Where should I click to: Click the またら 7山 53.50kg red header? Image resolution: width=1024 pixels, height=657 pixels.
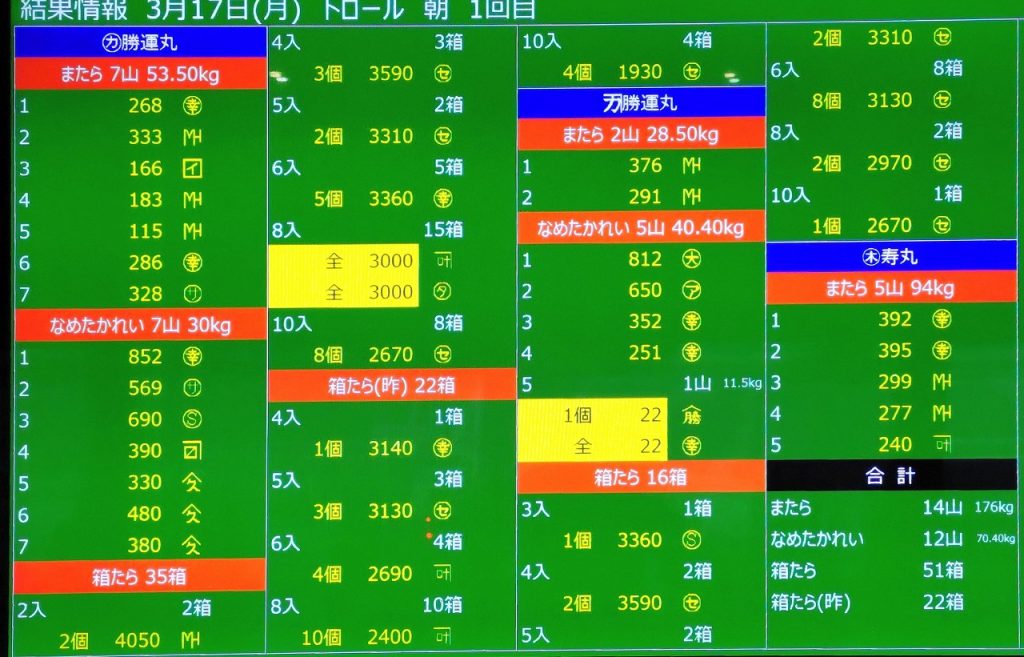coord(140,74)
